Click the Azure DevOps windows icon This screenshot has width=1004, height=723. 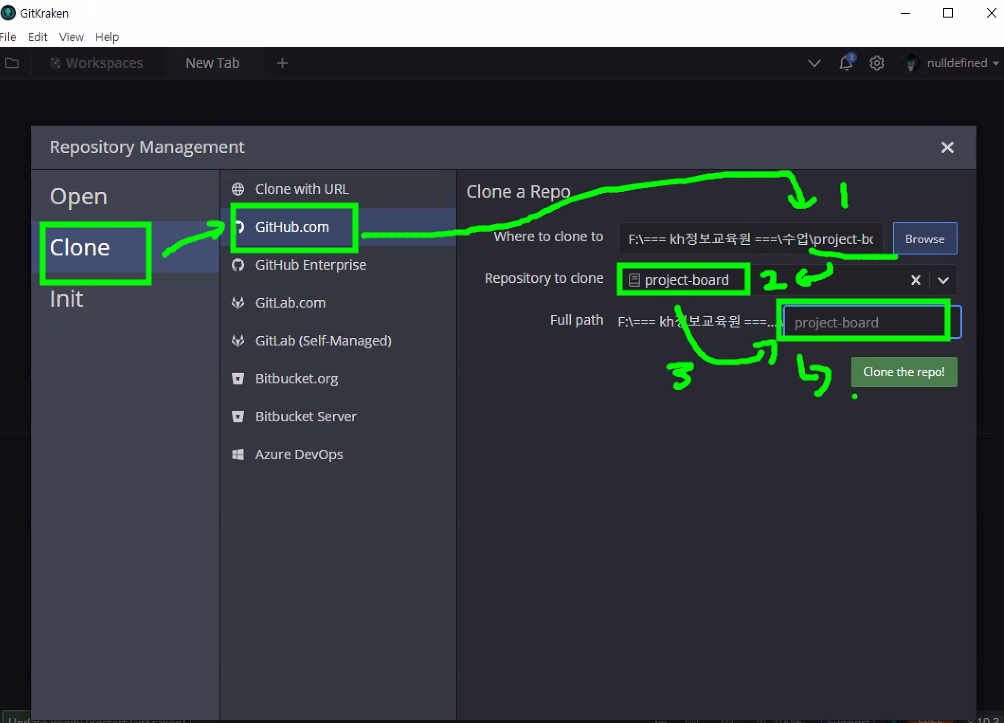pyautogui.click(x=238, y=454)
